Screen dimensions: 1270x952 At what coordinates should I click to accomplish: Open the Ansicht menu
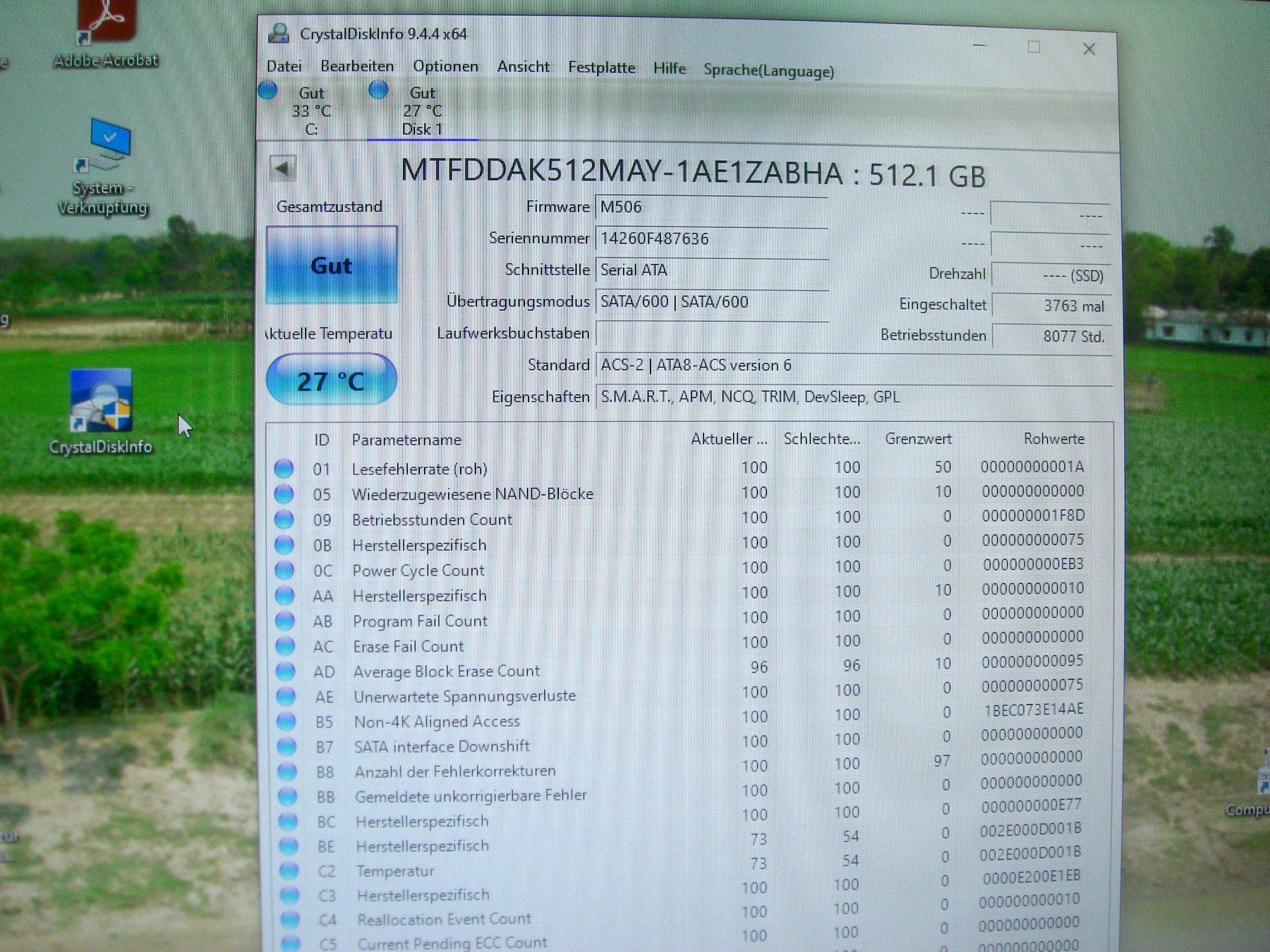[x=523, y=66]
